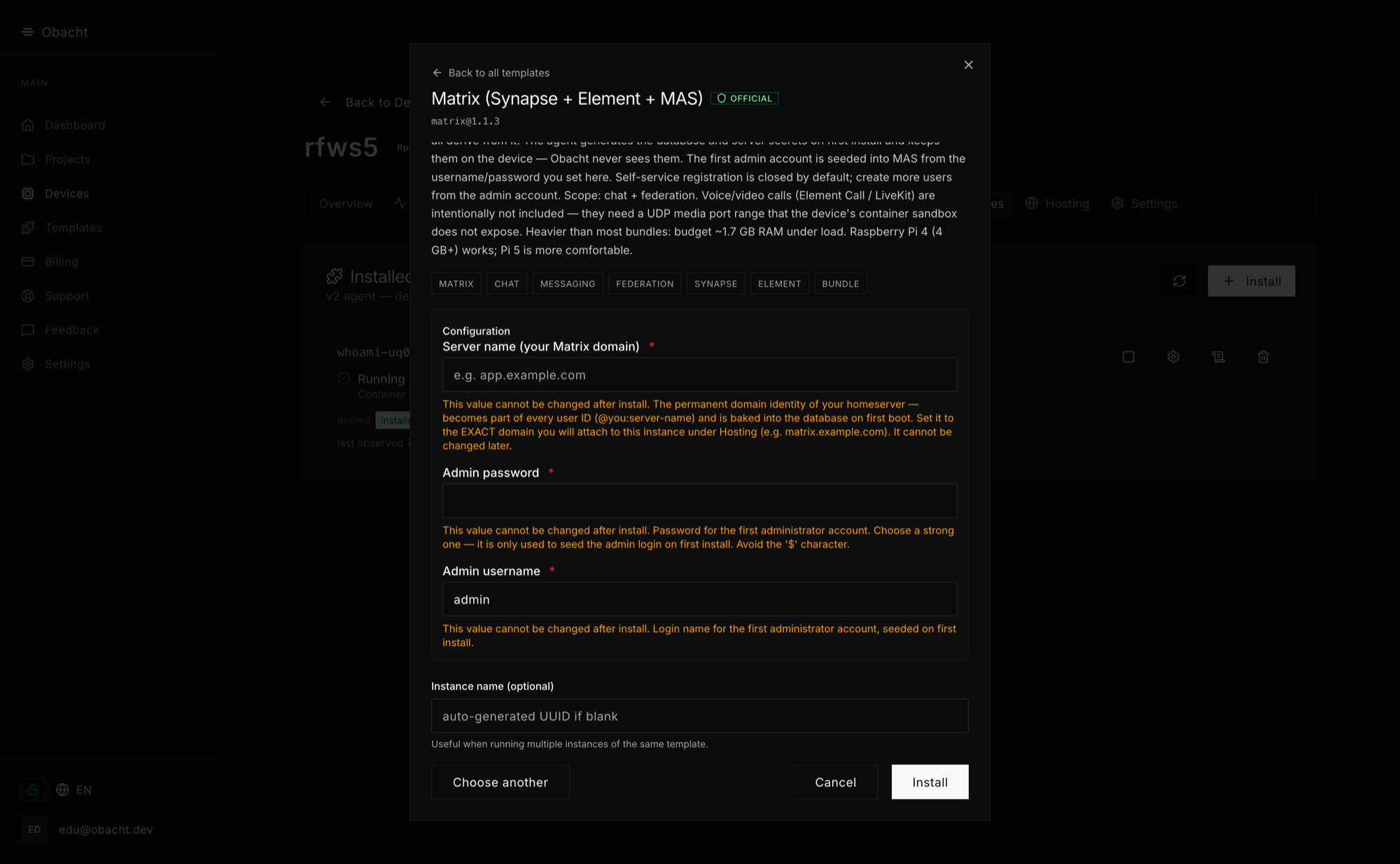This screenshot has width=1400, height=864.
Task: Open the edu@obacht.dev account menu
Action: [106, 830]
